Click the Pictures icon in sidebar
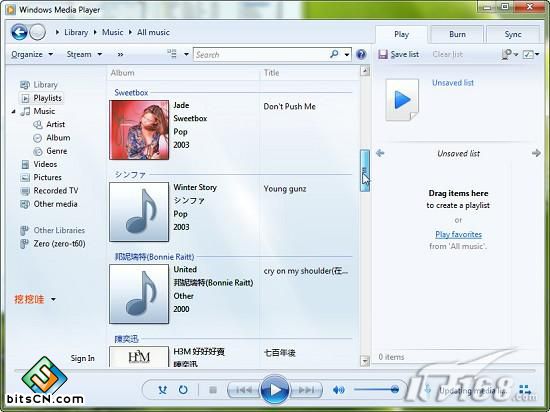Viewport: 550px width, 412px height. (25, 177)
